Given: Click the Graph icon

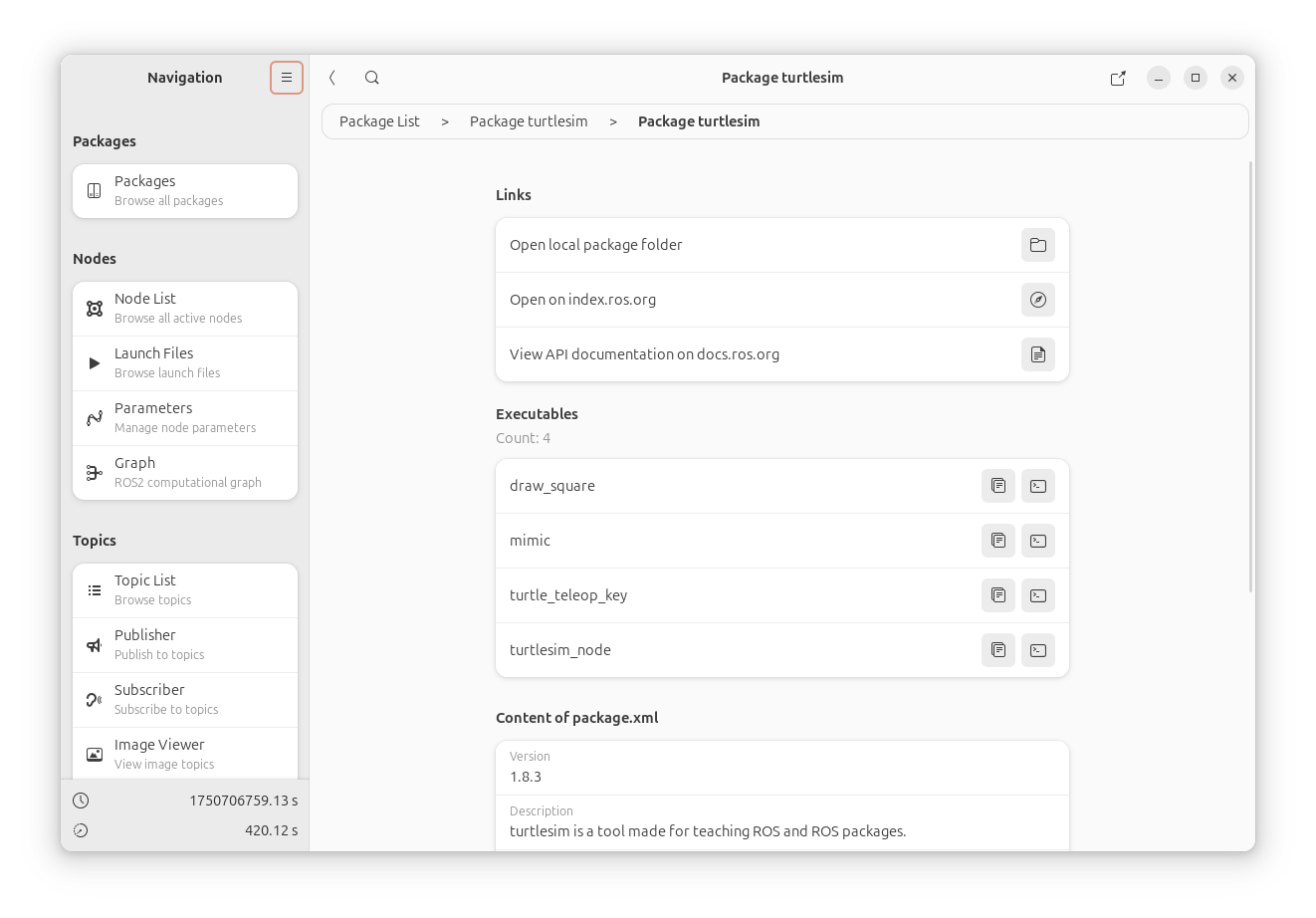Looking at the screenshot, I should click(x=95, y=473).
